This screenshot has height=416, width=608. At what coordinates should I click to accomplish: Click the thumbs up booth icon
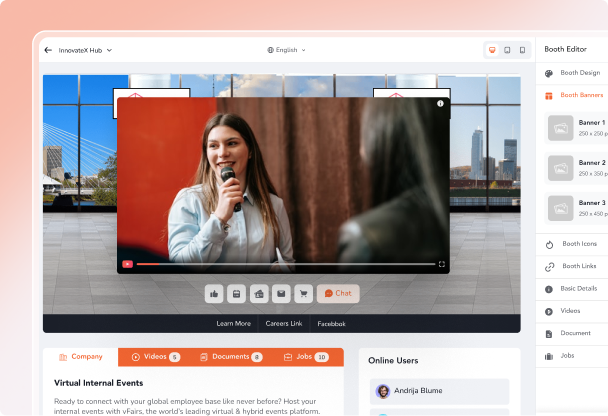click(x=214, y=294)
